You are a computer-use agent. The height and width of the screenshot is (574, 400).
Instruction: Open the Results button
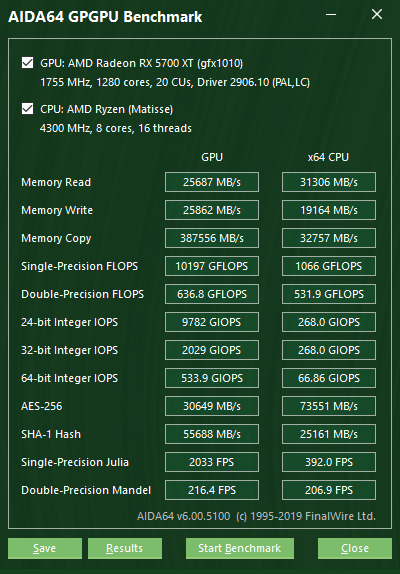pyautogui.click(x=125, y=548)
